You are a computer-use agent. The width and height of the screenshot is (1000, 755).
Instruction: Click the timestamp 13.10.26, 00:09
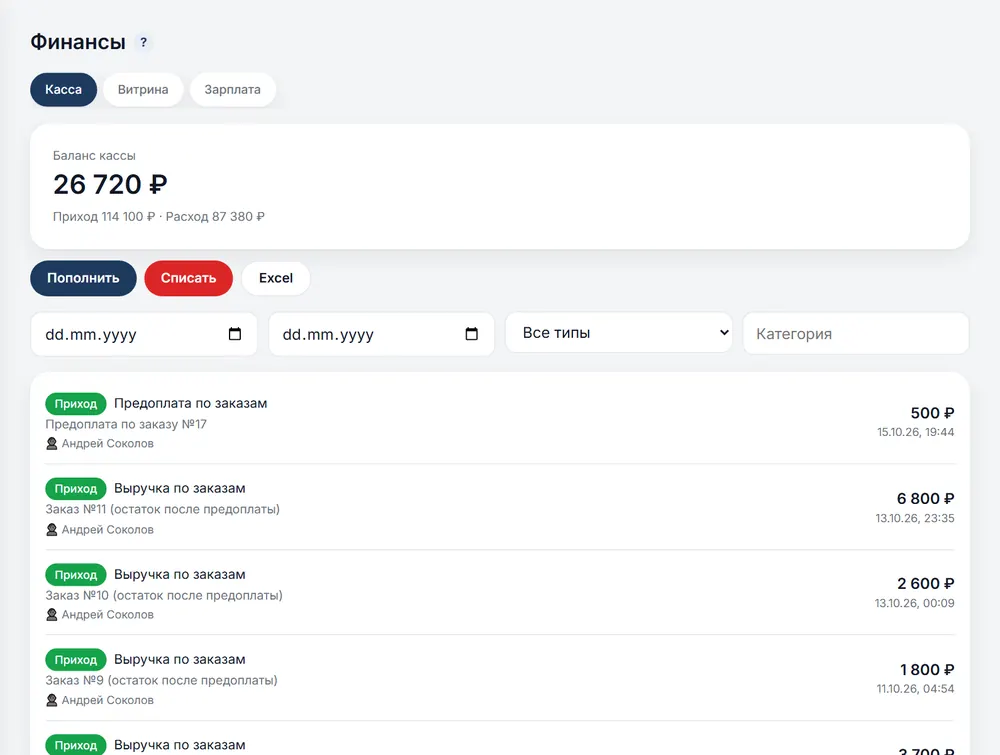pyautogui.click(x=915, y=603)
